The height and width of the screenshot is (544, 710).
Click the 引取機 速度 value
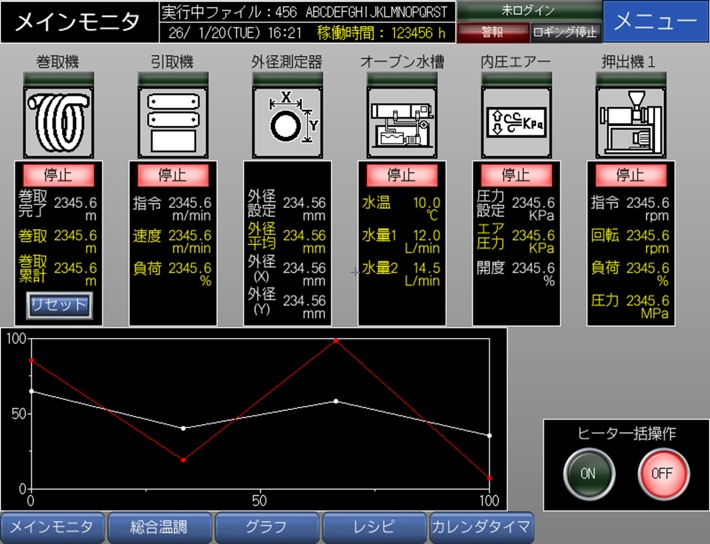click(x=190, y=241)
